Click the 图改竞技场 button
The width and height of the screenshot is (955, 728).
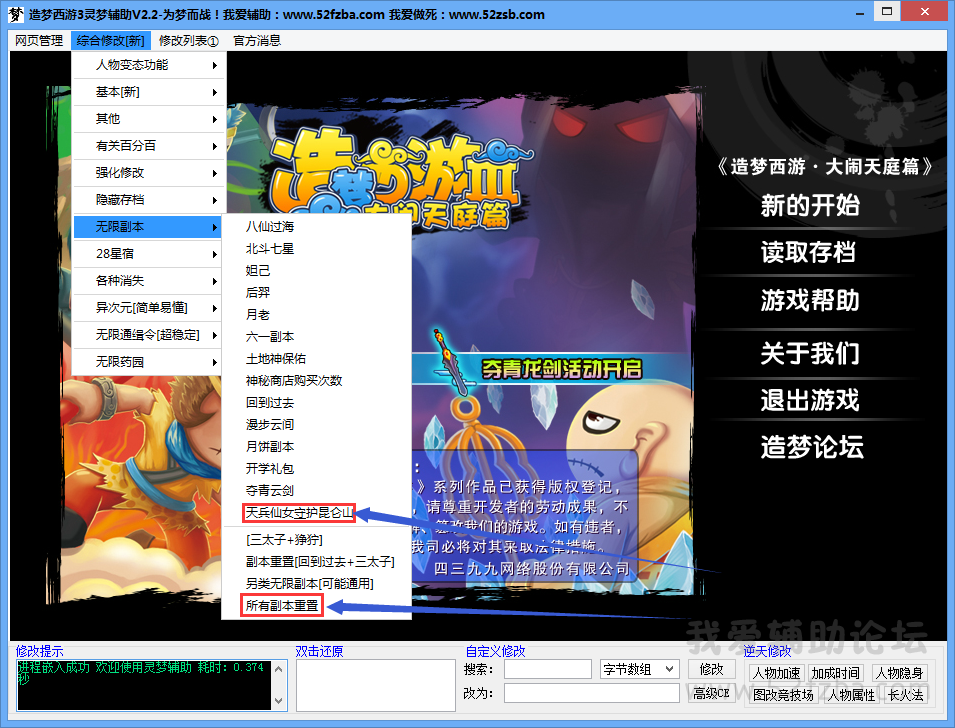click(783, 695)
